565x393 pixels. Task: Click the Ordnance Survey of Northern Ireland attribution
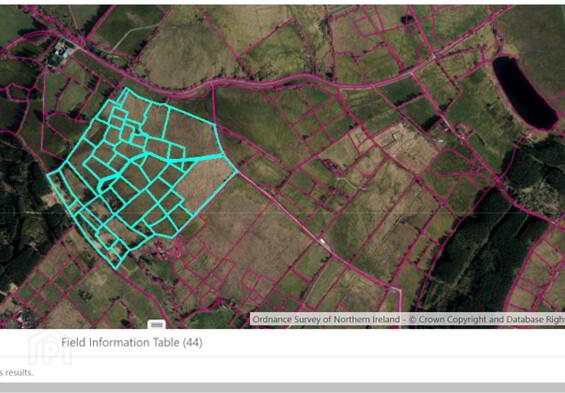[408, 319]
